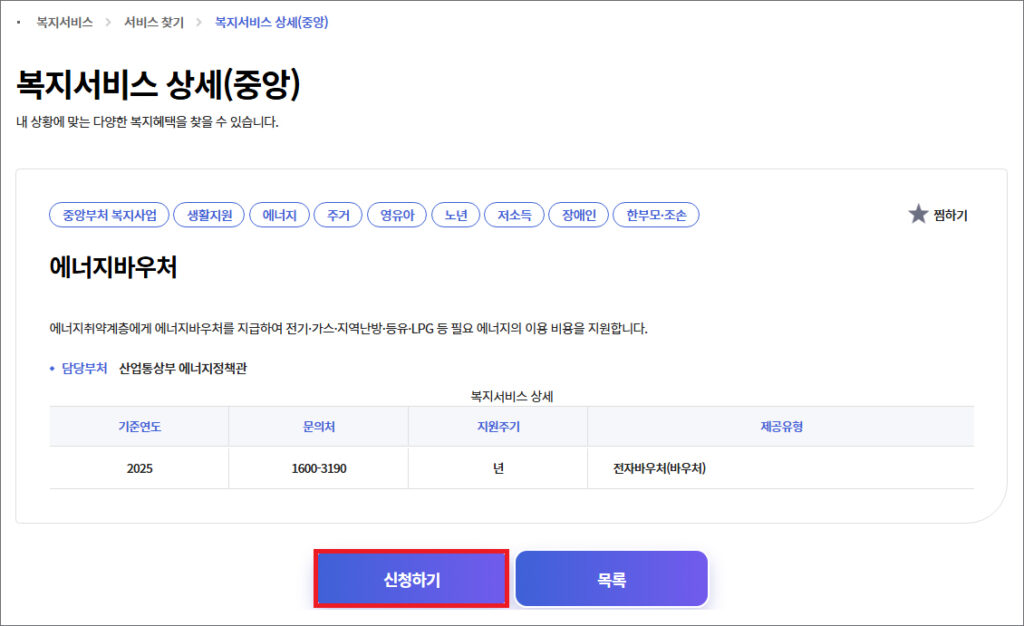Image resolution: width=1024 pixels, height=626 pixels.
Task: Navigate to 서비스 찾기 breadcrumb link
Action: coord(154,22)
